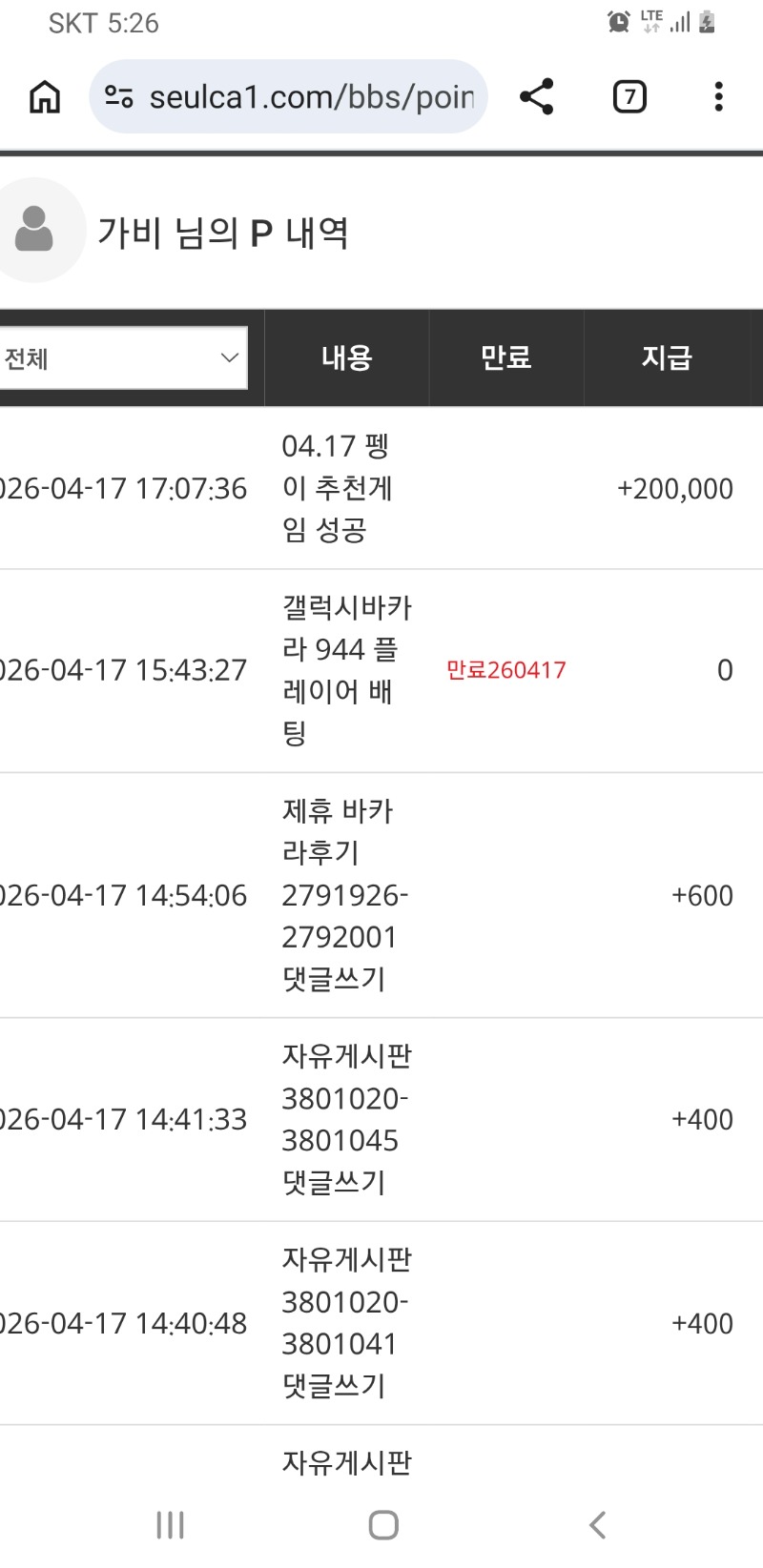Screen dimensions: 763x1568
Task: Tap the red 만료260417 expiry label
Action: pyautogui.click(x=505, y=670)
